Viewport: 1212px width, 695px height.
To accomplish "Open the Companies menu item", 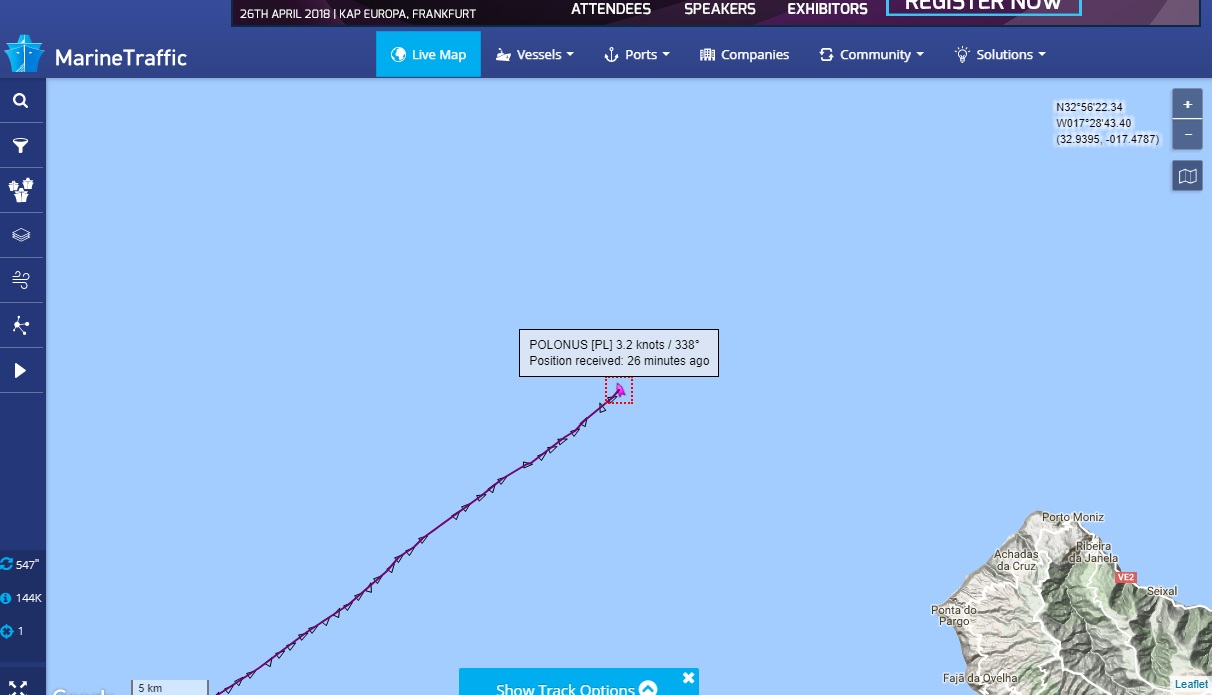I will 744,54.
